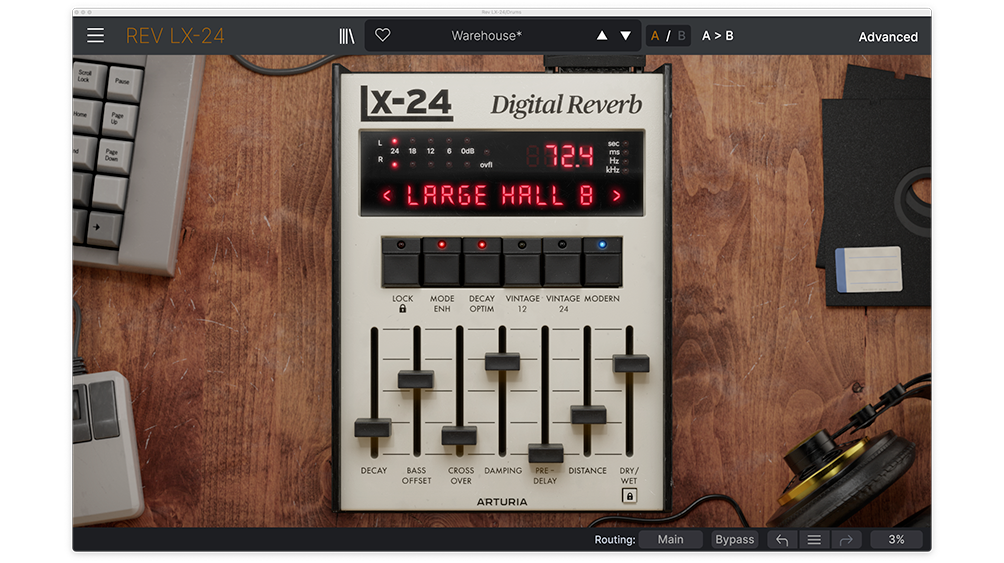The height and width of the screenshot is (563, 1004).
Task: Select the previous preset with the up arrow
Action: pos(602,36)
